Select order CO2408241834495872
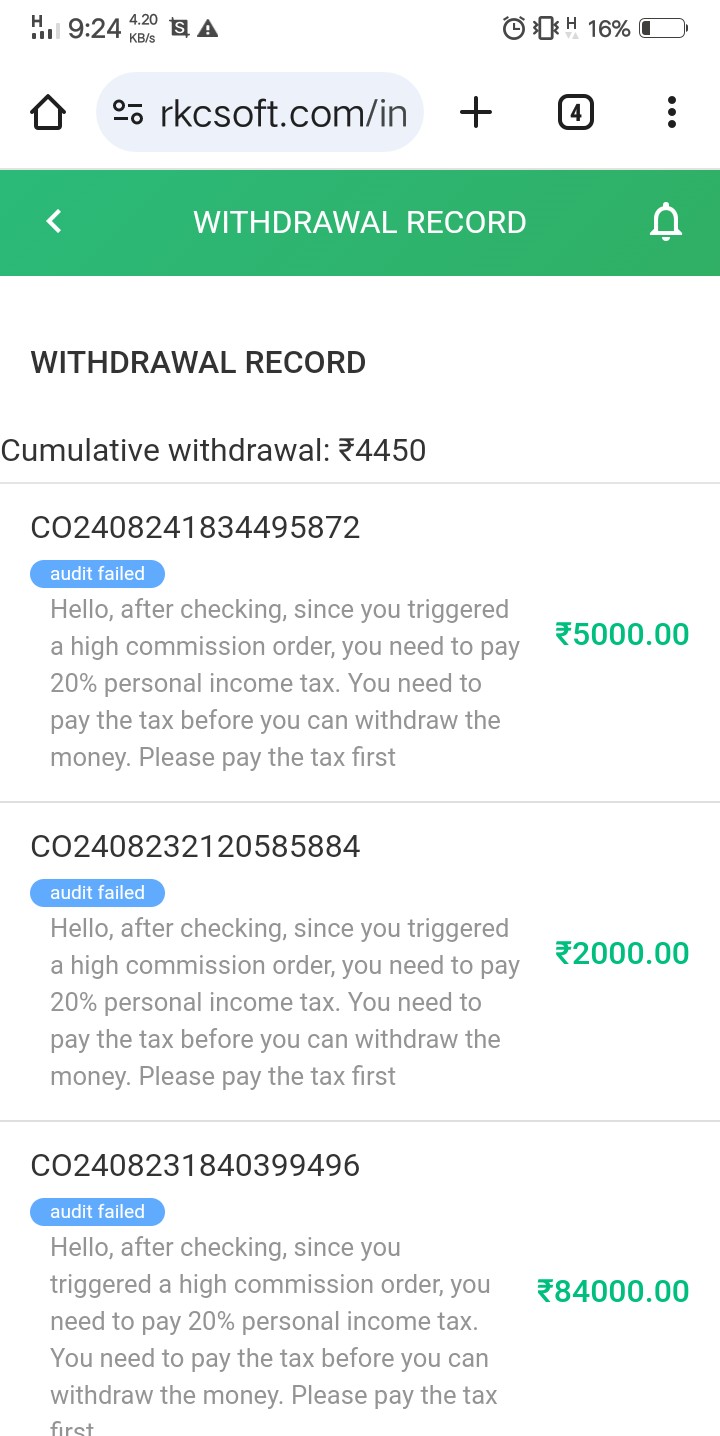 point(196,528)
